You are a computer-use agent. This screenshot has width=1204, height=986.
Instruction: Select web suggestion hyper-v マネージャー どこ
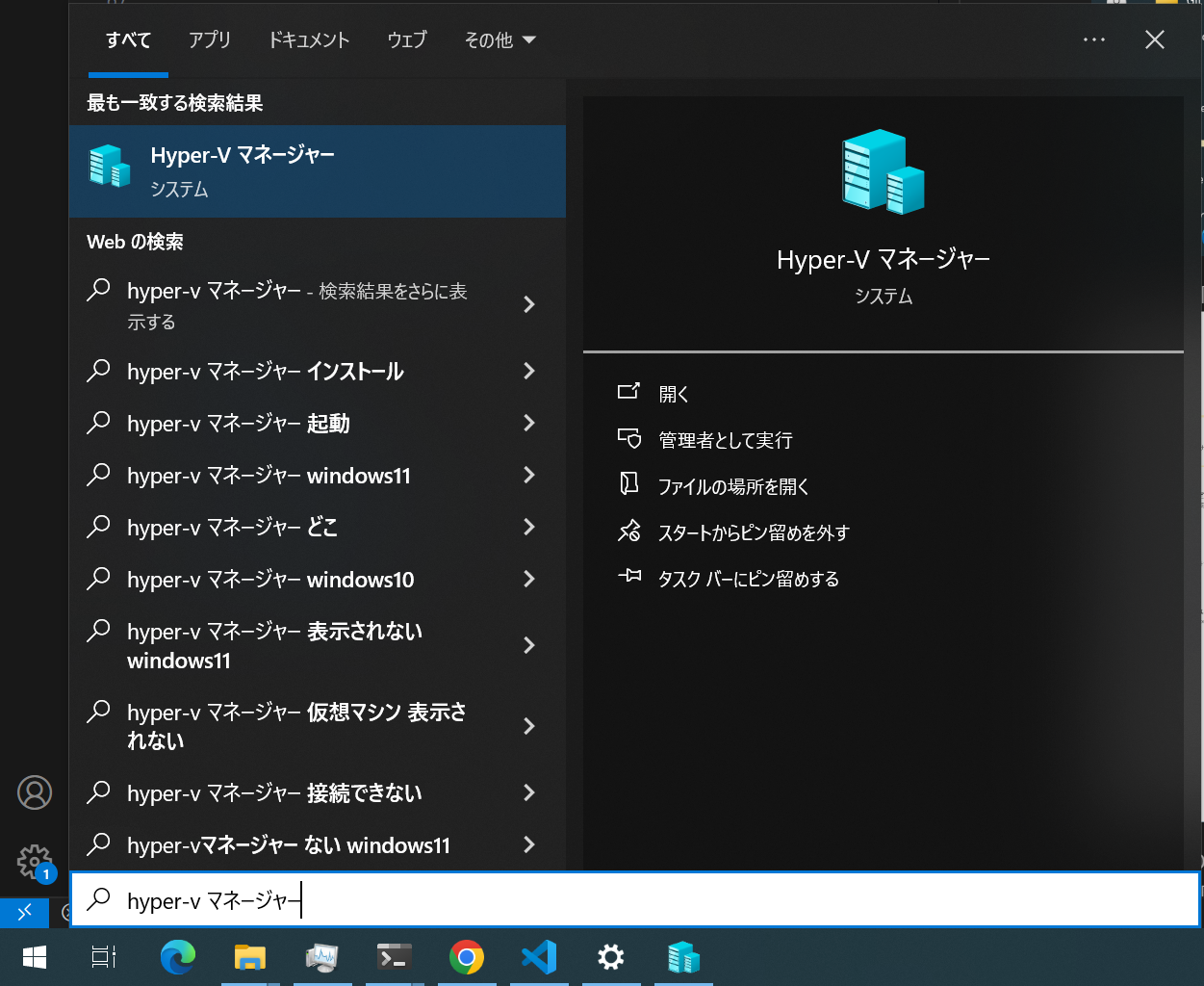pyautogui.click(x=232, y=527)
